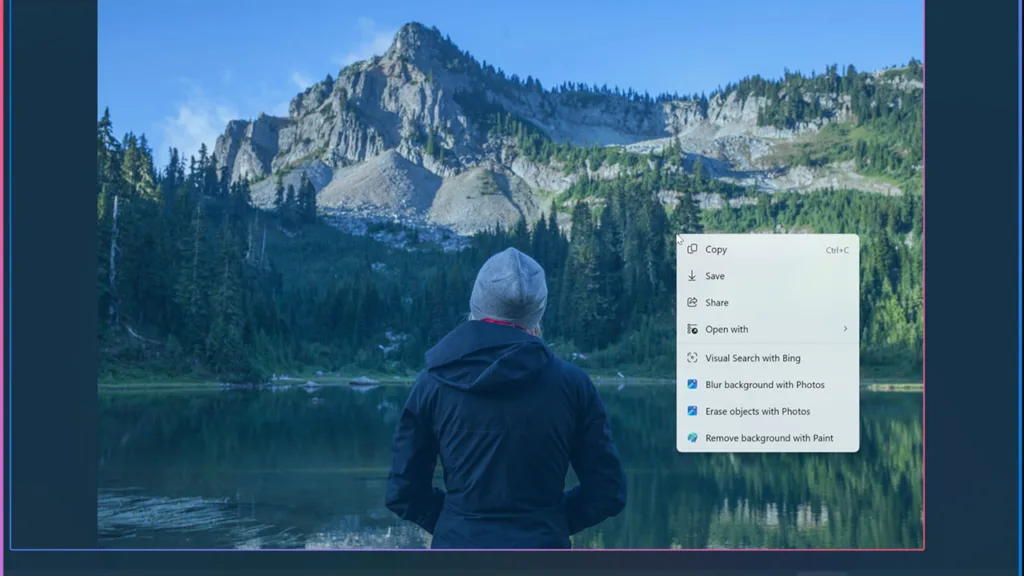Screen dimensions: 1024x576
Task: Open the Open with submenu entry
Action: tap(767, 329)
